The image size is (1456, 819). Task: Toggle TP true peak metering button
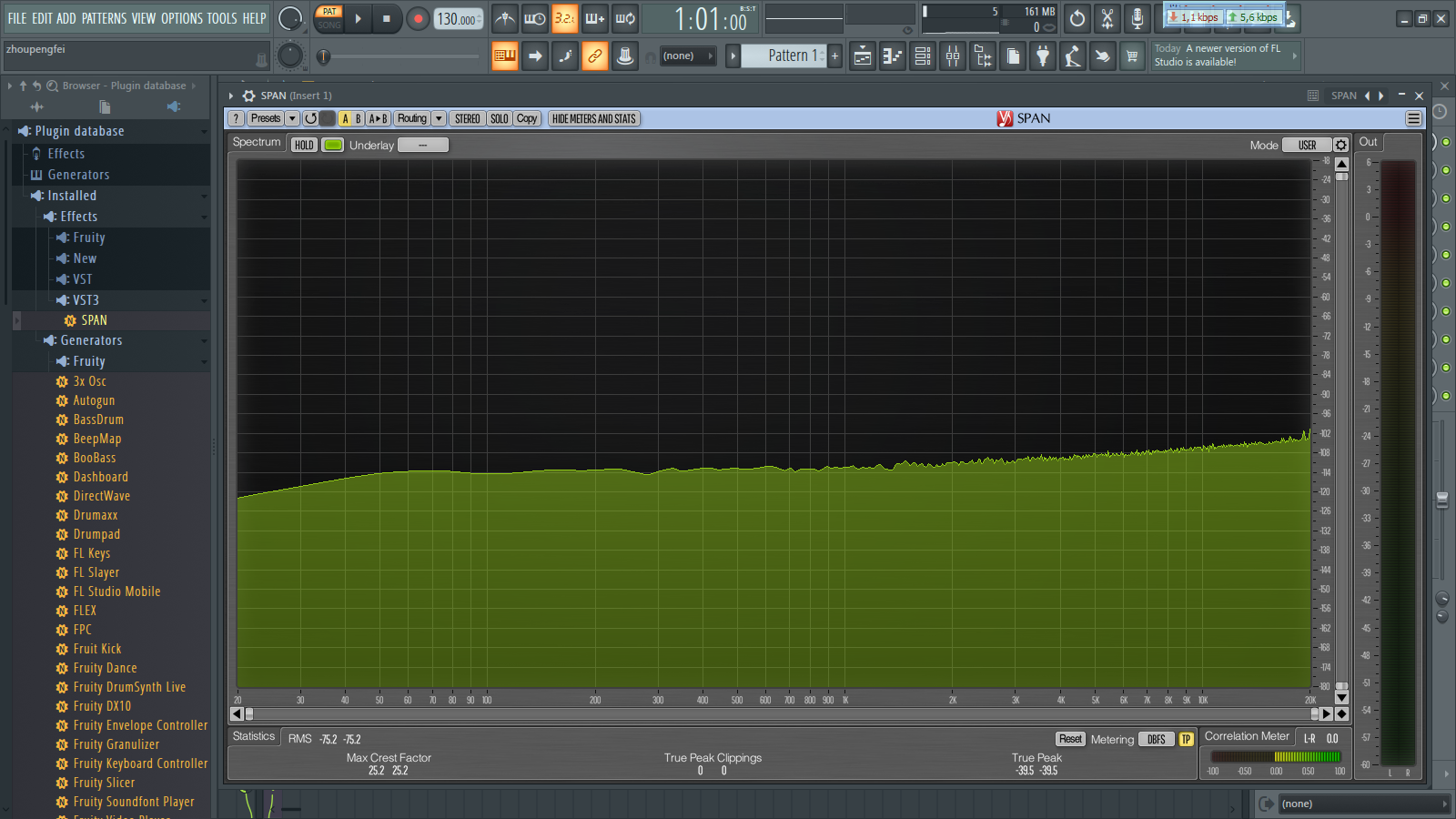coord(1186,739)
